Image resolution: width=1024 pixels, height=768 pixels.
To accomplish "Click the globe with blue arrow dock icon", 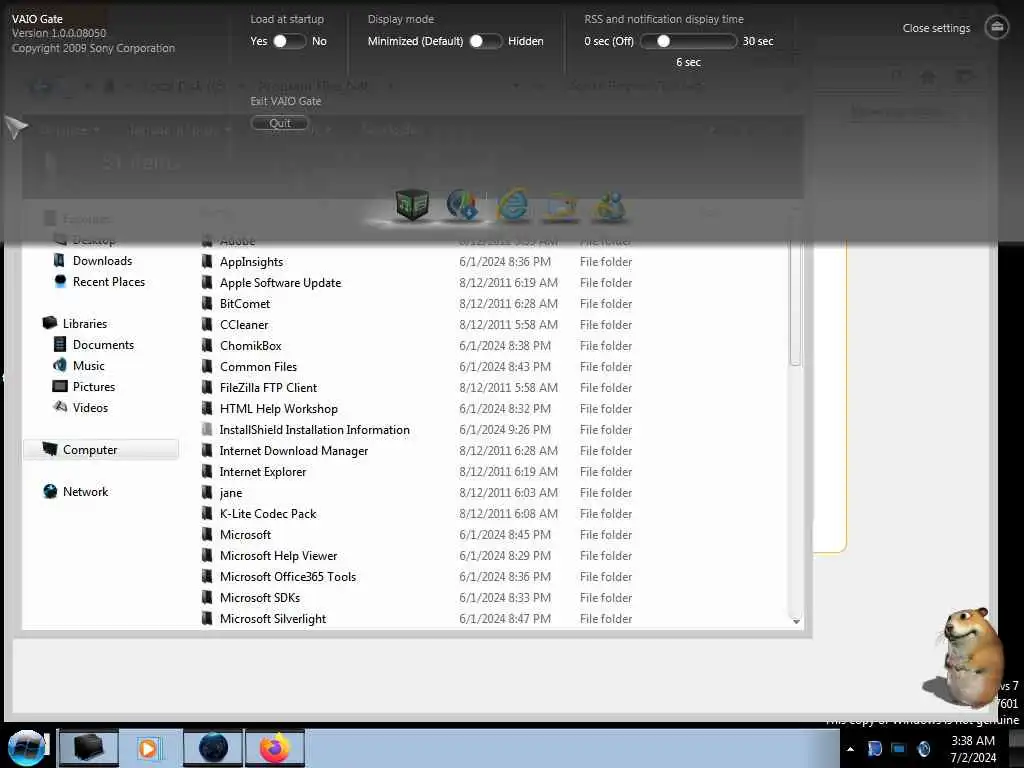I will pyautogui.click(x=462, y=205).
